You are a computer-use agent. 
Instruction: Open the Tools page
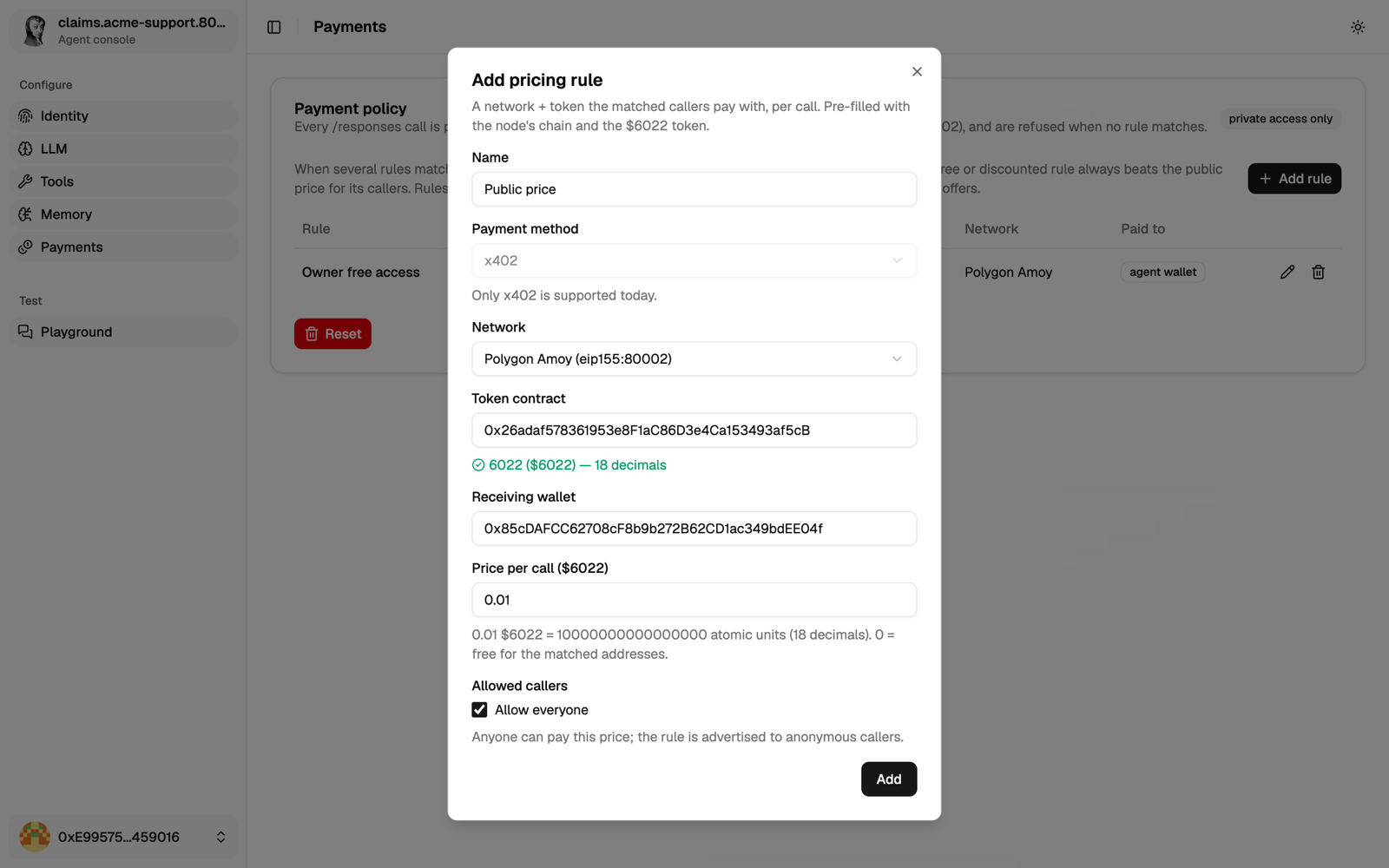(x=123, y=181)
